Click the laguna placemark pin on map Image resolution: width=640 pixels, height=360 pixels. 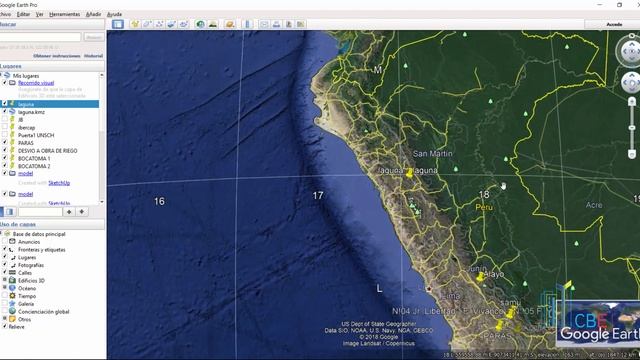[409, 173]
